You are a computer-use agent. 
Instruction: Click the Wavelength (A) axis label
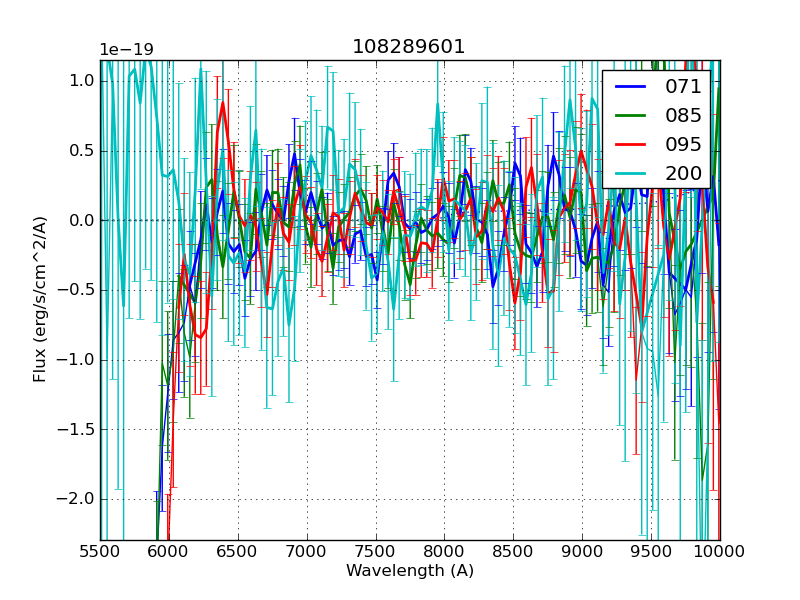coord(409,571)
